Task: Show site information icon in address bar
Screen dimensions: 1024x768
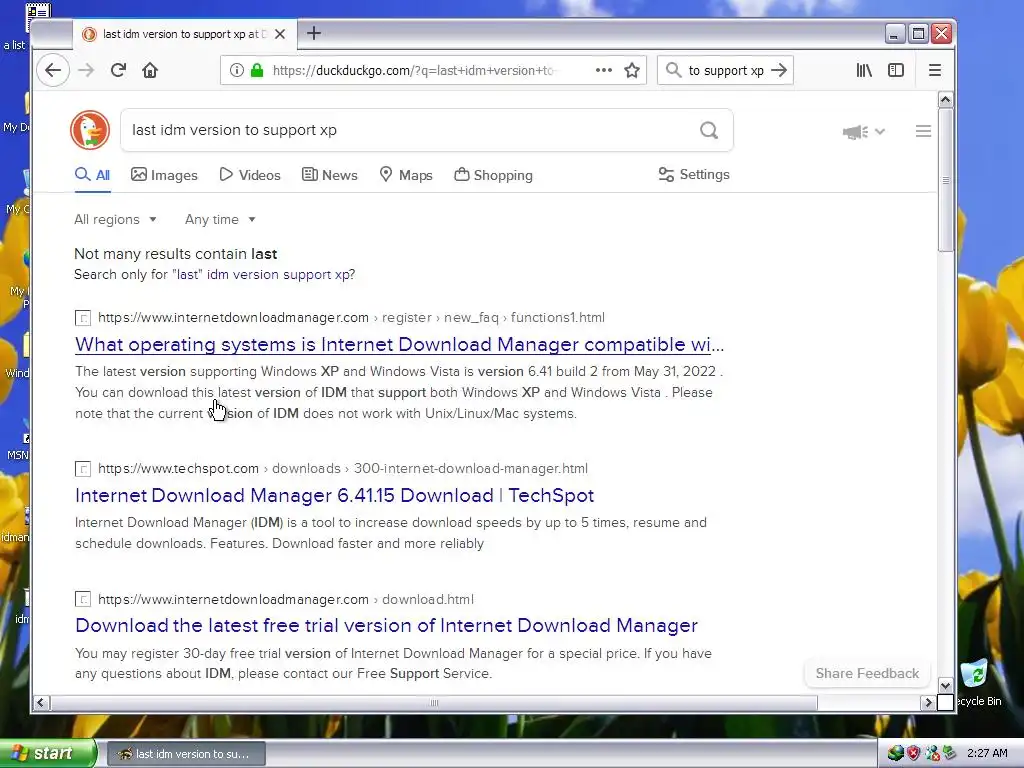Action: coord(236,71)
